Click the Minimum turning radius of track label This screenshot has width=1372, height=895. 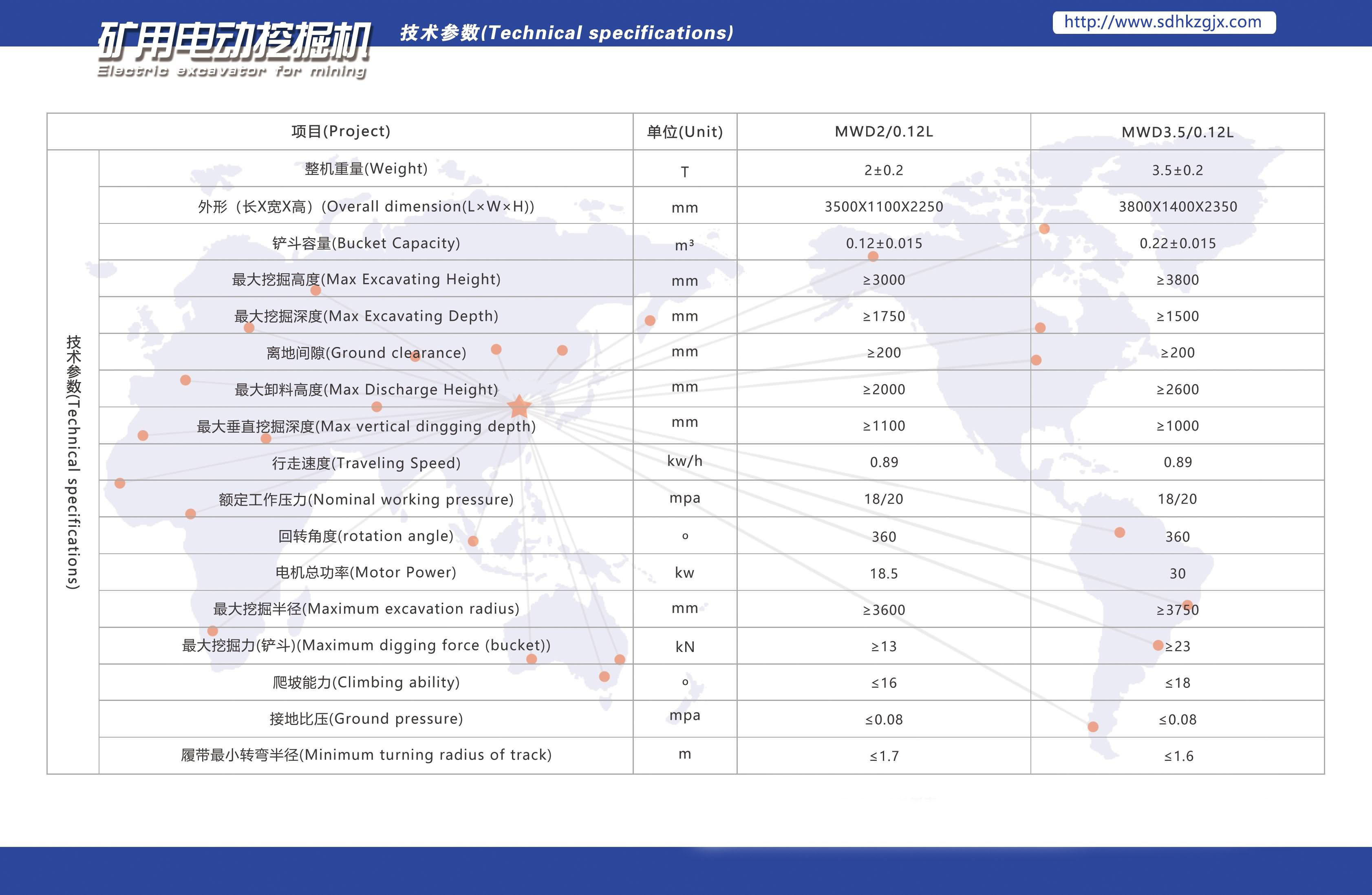[366, 755]
